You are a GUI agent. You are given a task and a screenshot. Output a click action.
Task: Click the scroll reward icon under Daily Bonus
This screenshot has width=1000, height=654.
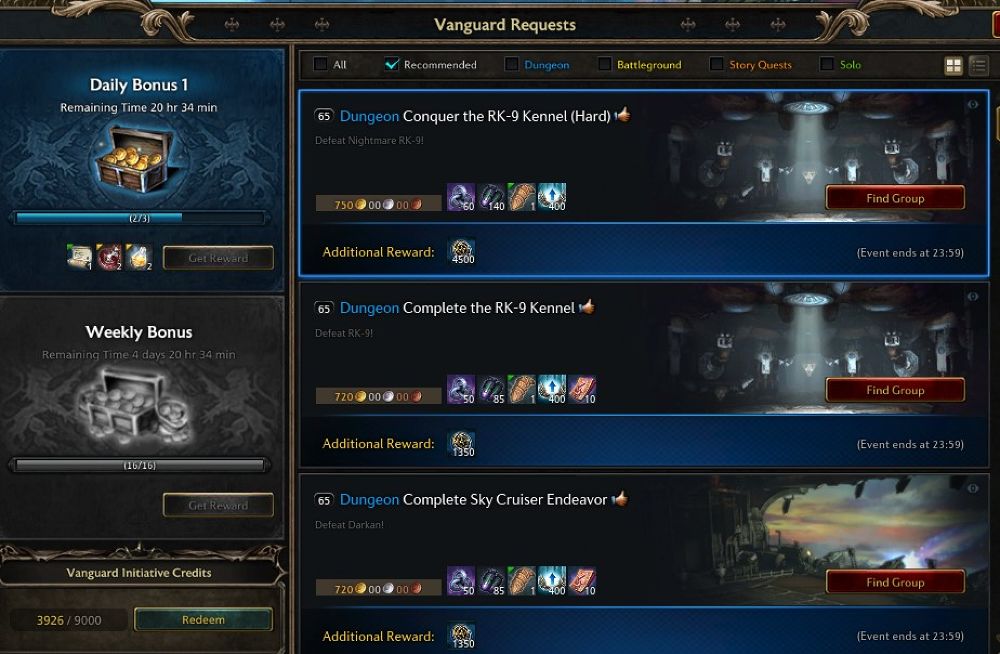click(x=80, y=256)
